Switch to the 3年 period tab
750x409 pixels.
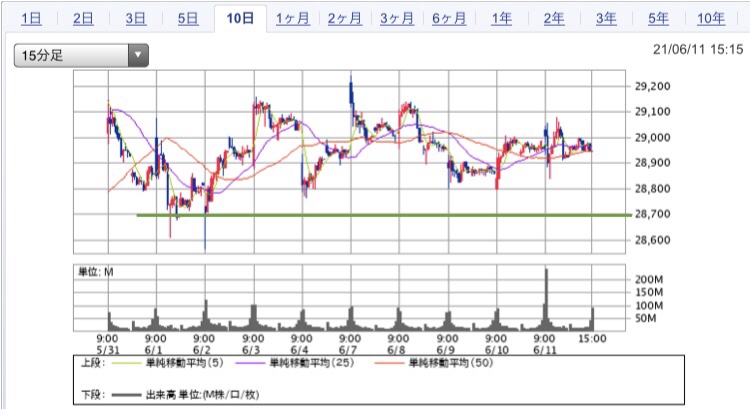606,19
